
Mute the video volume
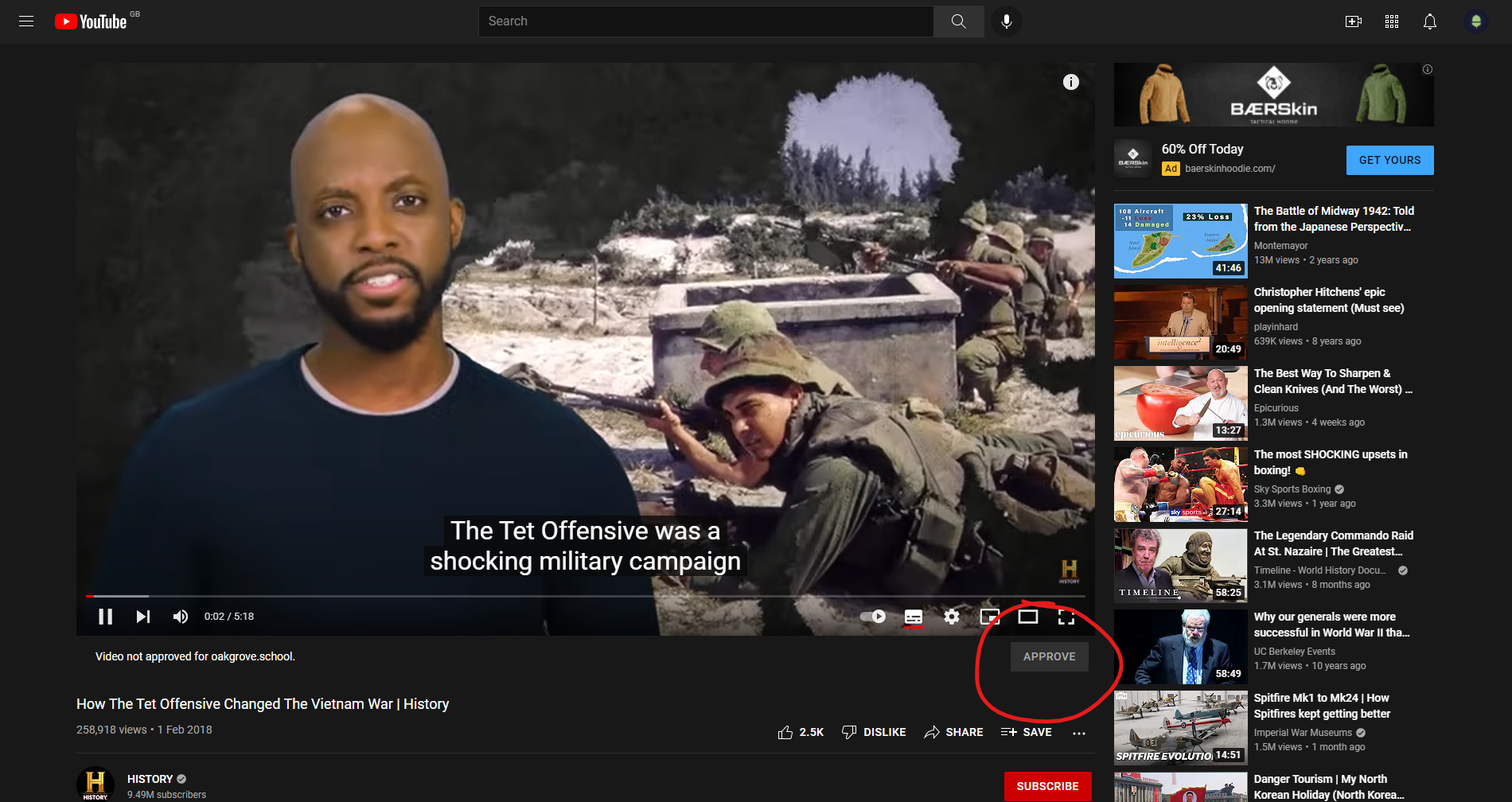pyautogui.click(x=181, y=617)
